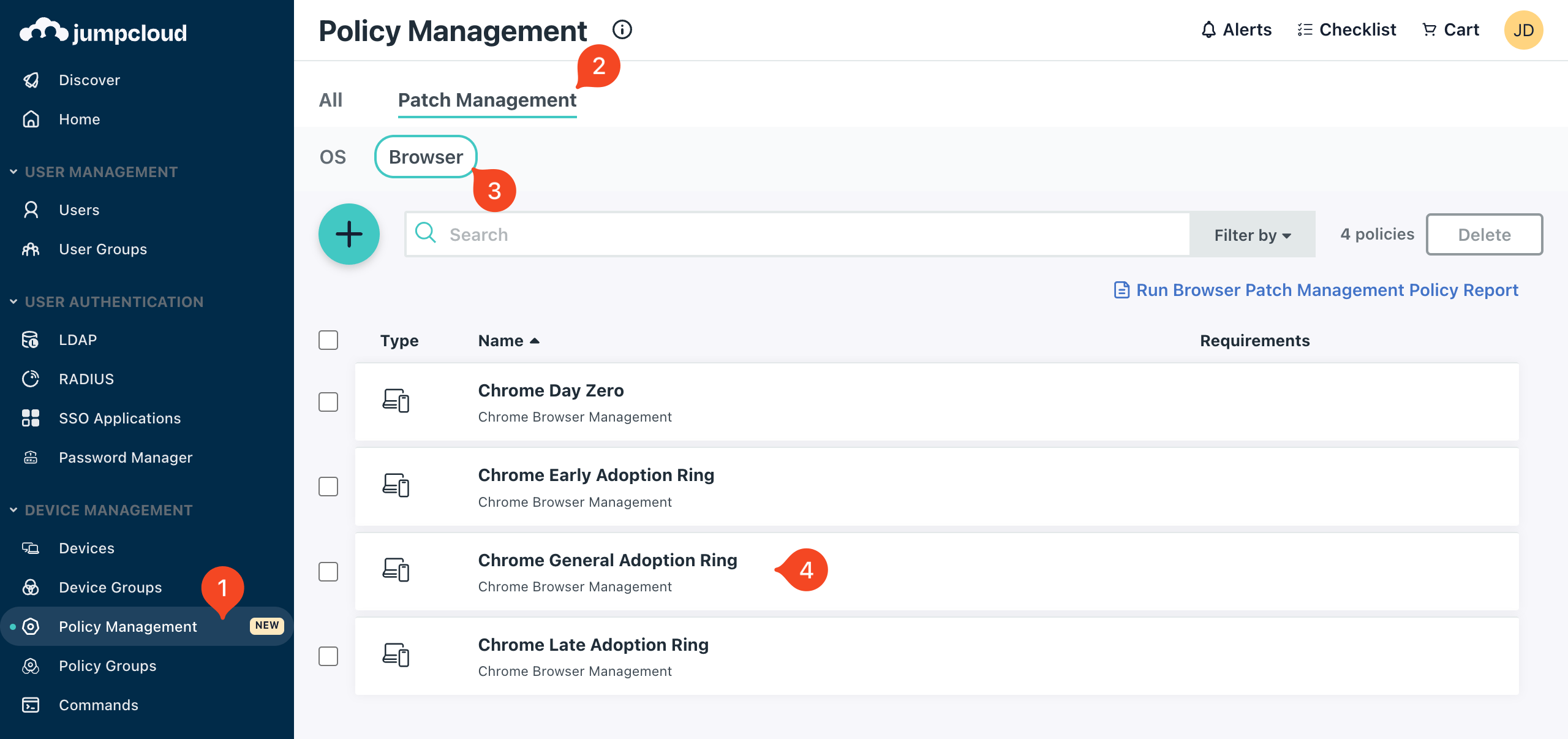
Task: Switch to the OS sub-tab
Action: click(333, 157)
